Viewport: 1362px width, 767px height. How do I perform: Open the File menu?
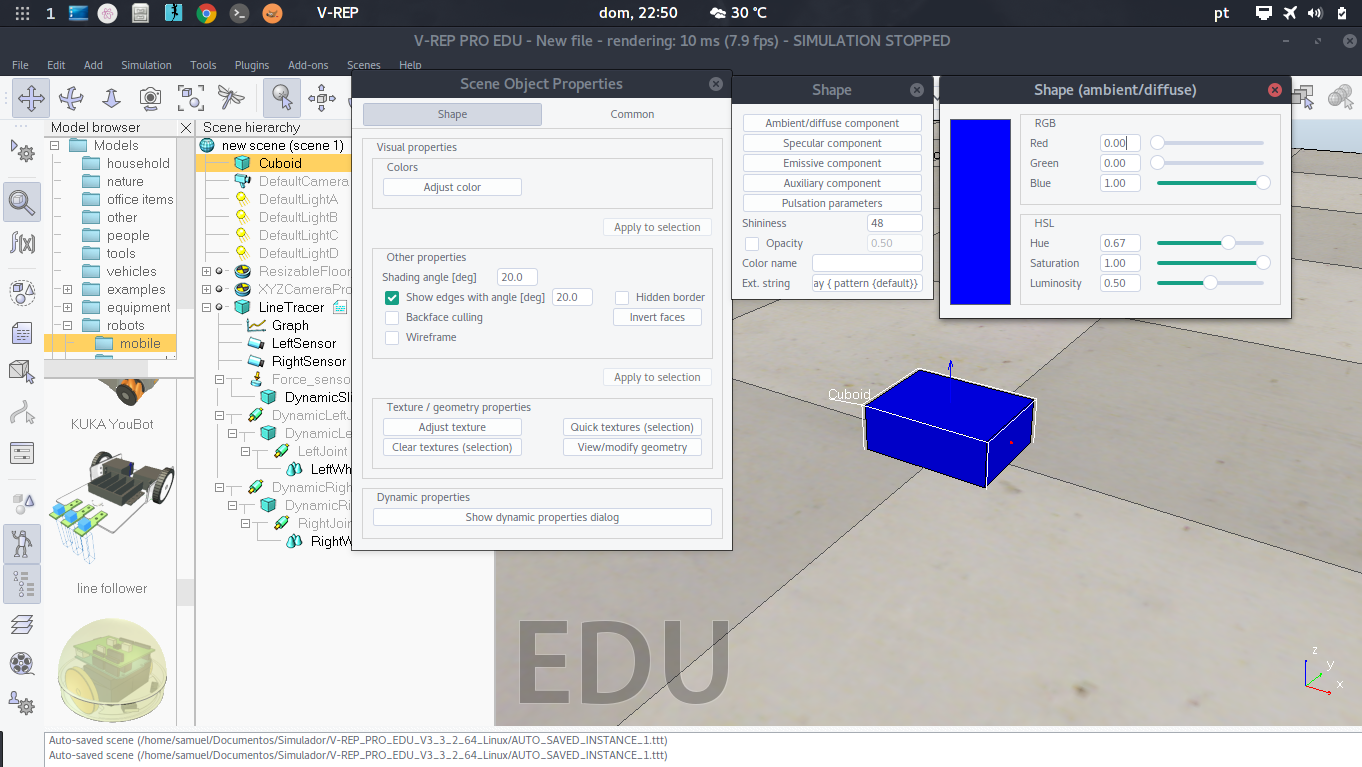tap(20, 65)
